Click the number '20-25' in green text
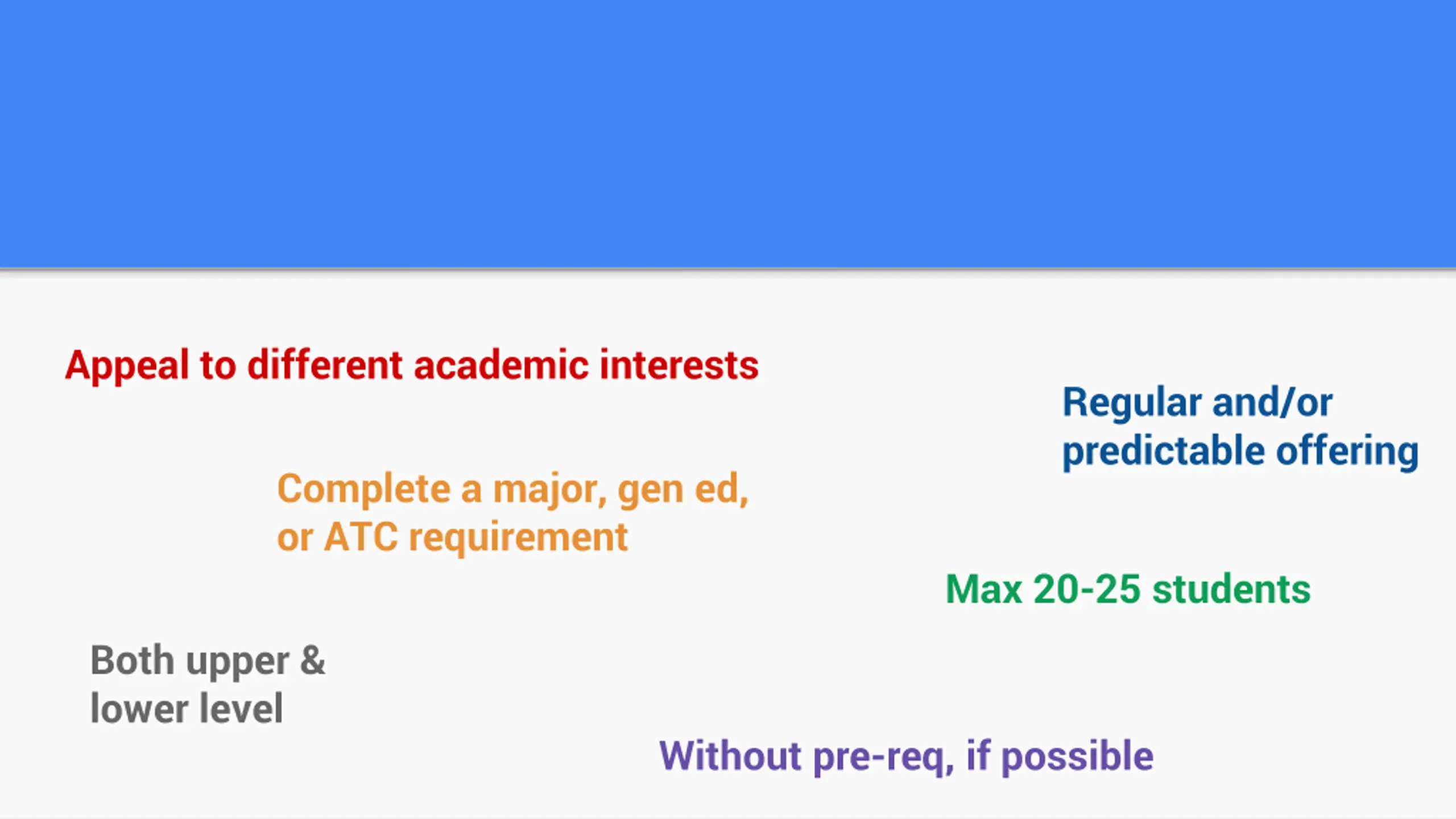This screenshot has height=819, width=1456. point(1086,589)
